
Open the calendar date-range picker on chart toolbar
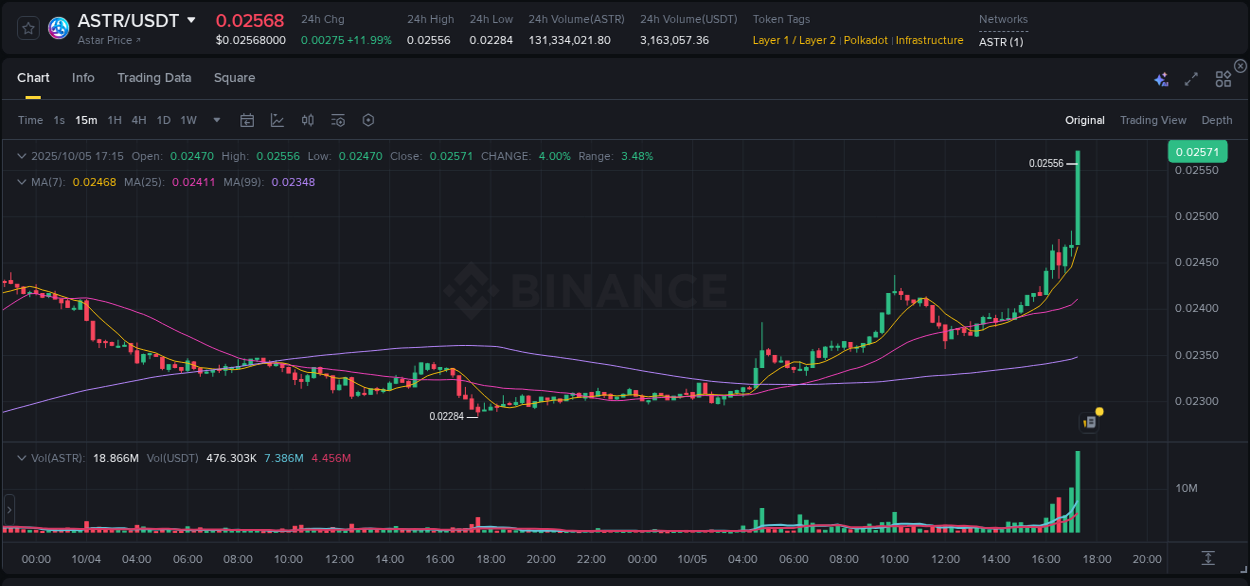[x=247, y=120]
